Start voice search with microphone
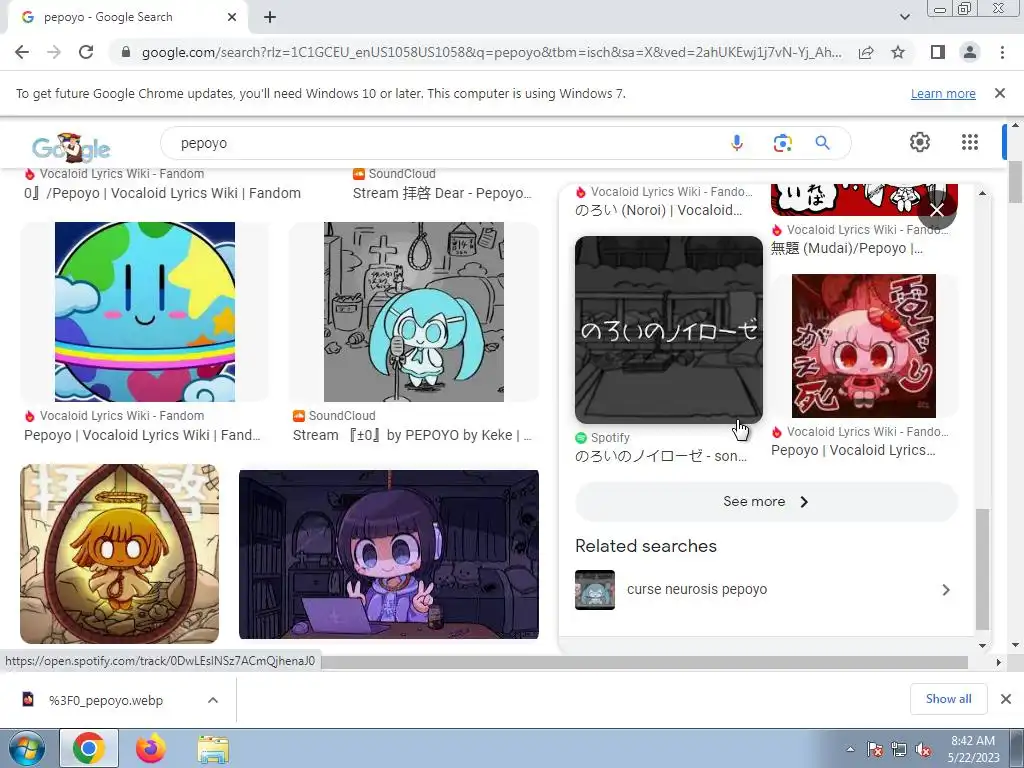The height and width of the screenshot is (768, 1024). 737,143
